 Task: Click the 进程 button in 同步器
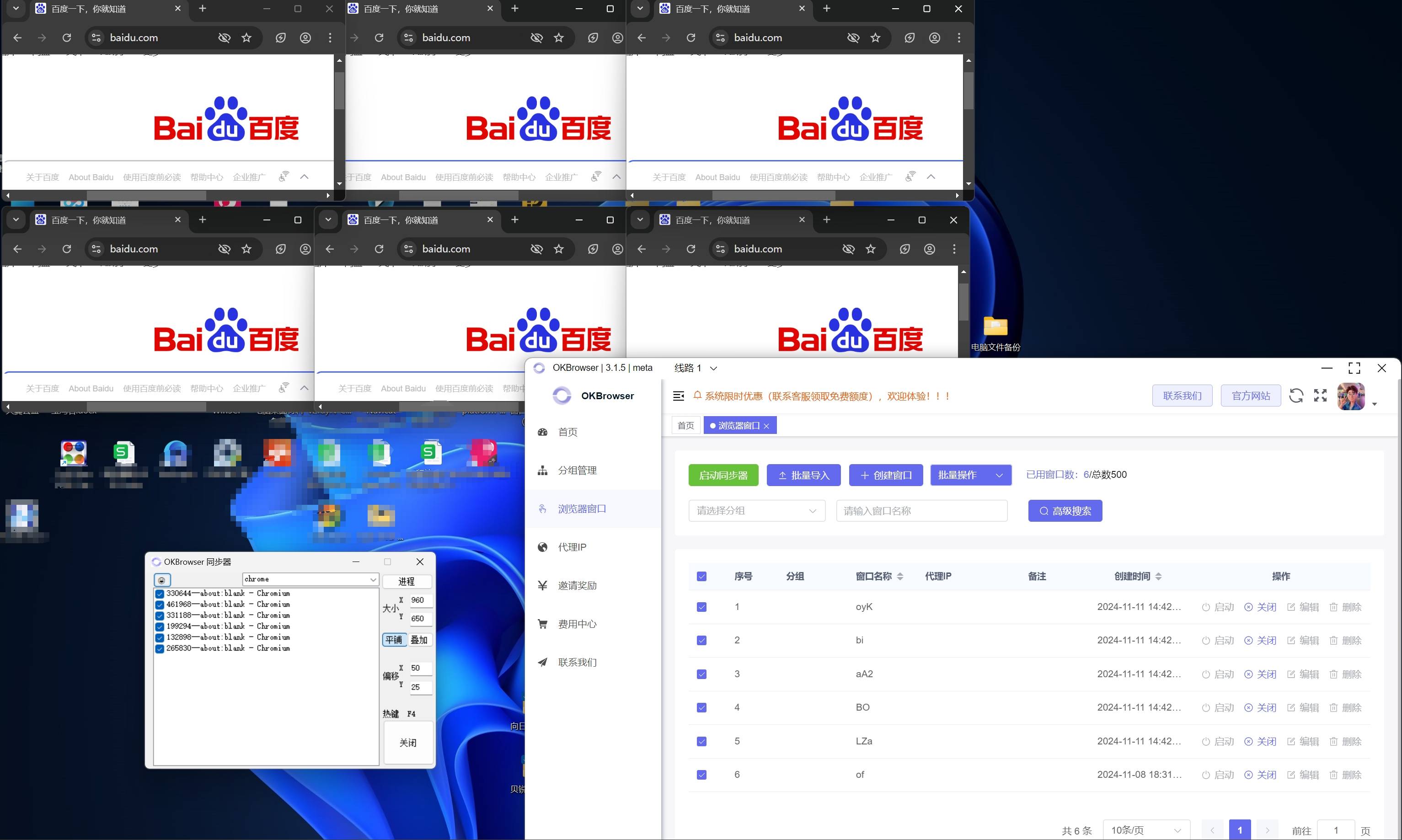[407, 581]
